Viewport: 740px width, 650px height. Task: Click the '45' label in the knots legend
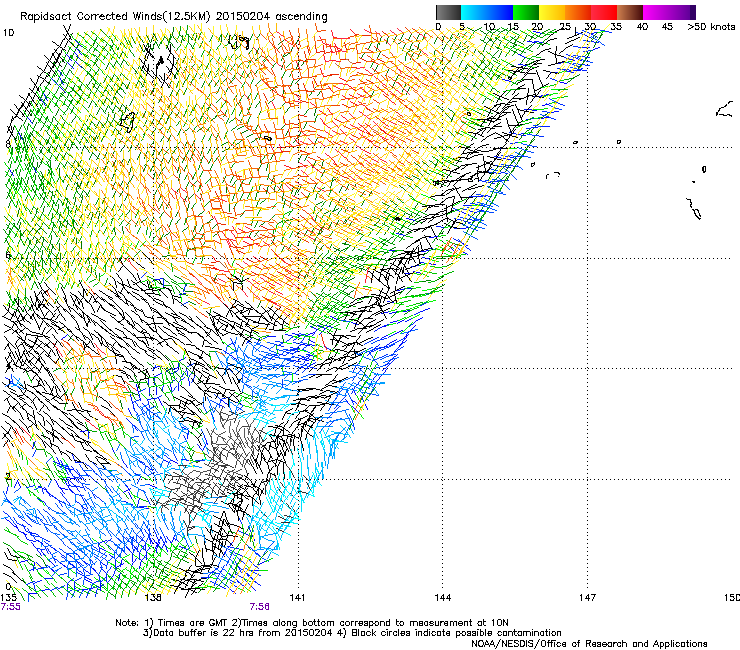click(x=667, y=26)
